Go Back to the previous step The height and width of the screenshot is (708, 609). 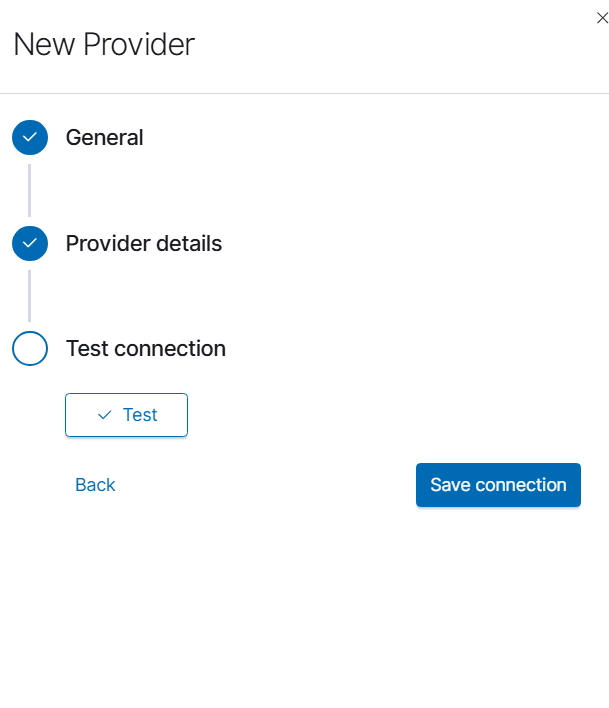[x=95, y=485]
